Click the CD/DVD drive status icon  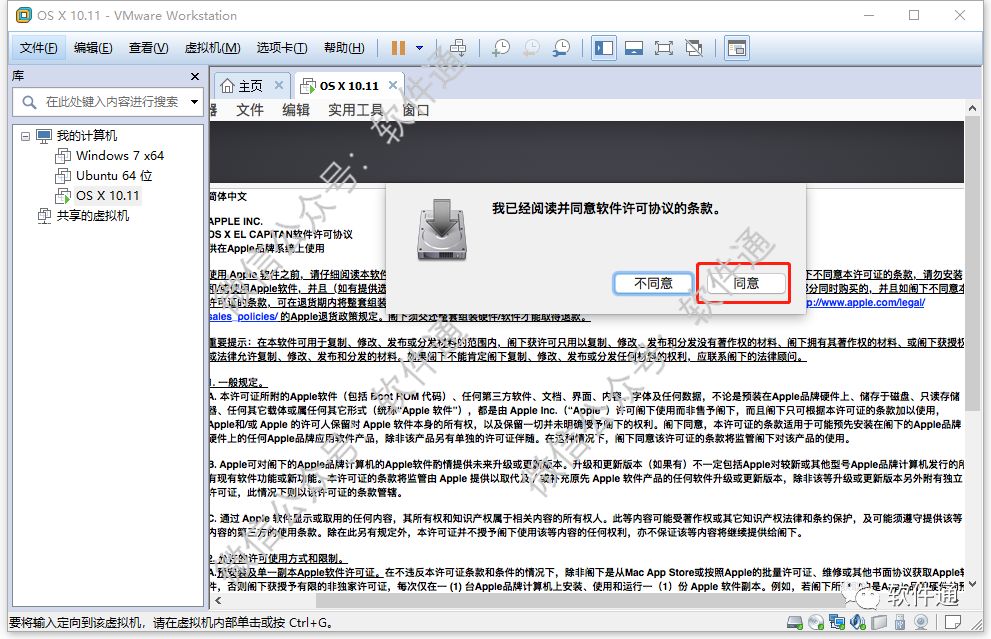coord(816,623)
